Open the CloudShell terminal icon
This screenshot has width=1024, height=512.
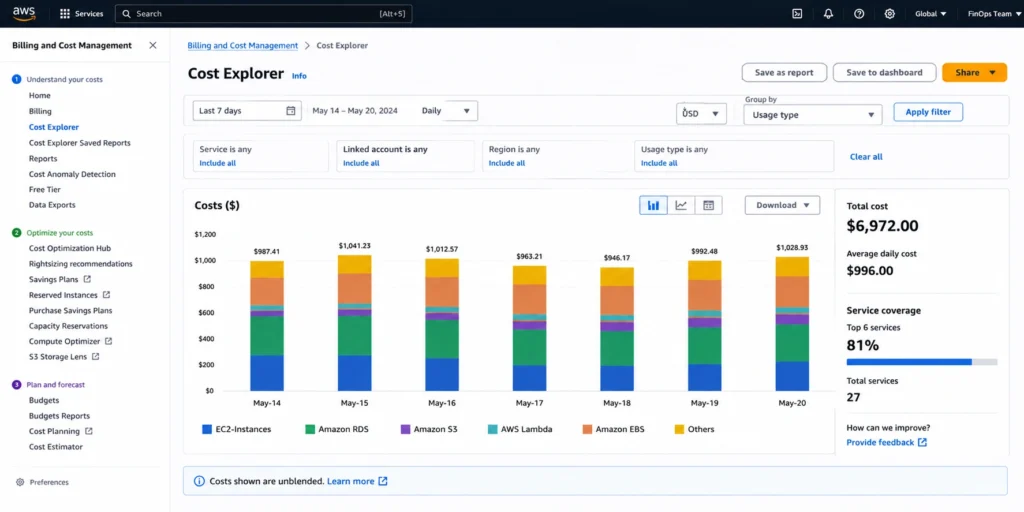point(797,14)
